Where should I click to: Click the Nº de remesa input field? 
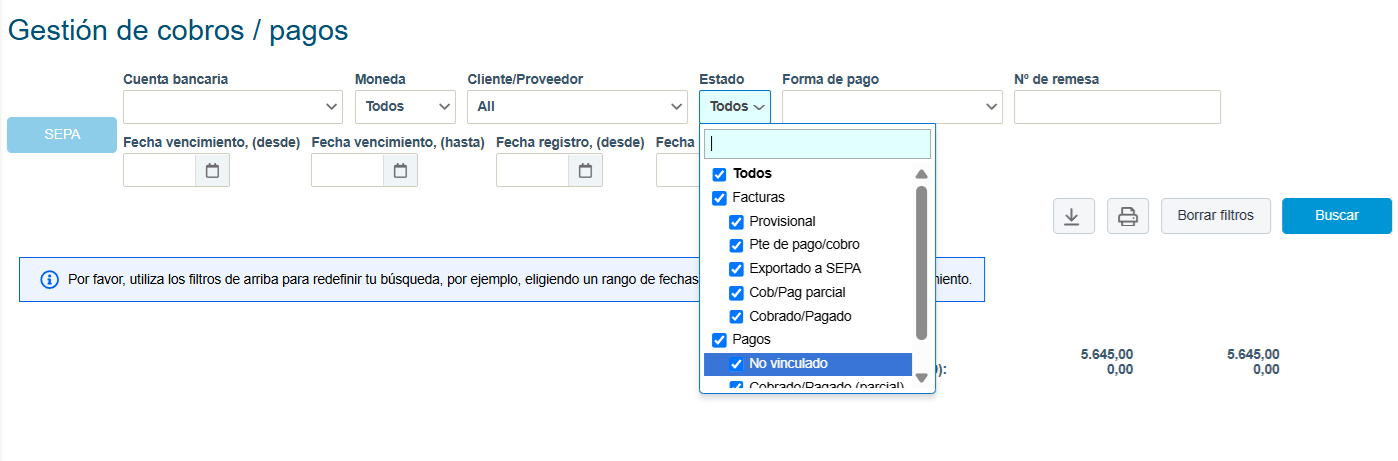click(1117, 107)
